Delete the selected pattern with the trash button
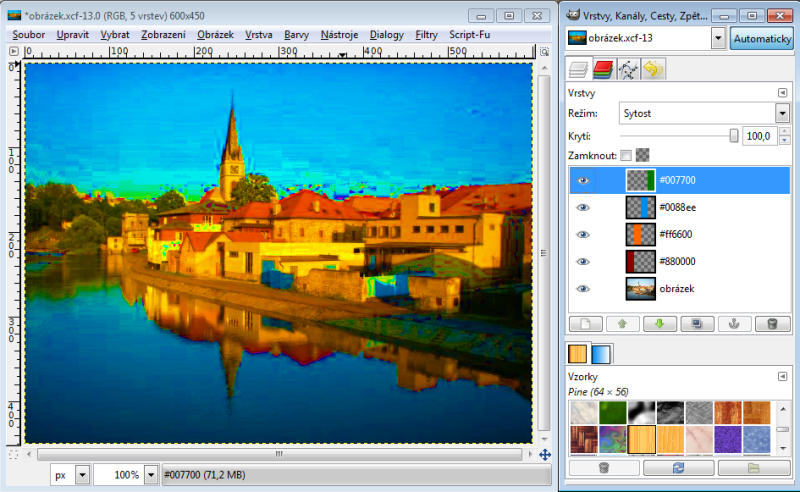Screen dimensions: 800x492 tap(604, 468)
